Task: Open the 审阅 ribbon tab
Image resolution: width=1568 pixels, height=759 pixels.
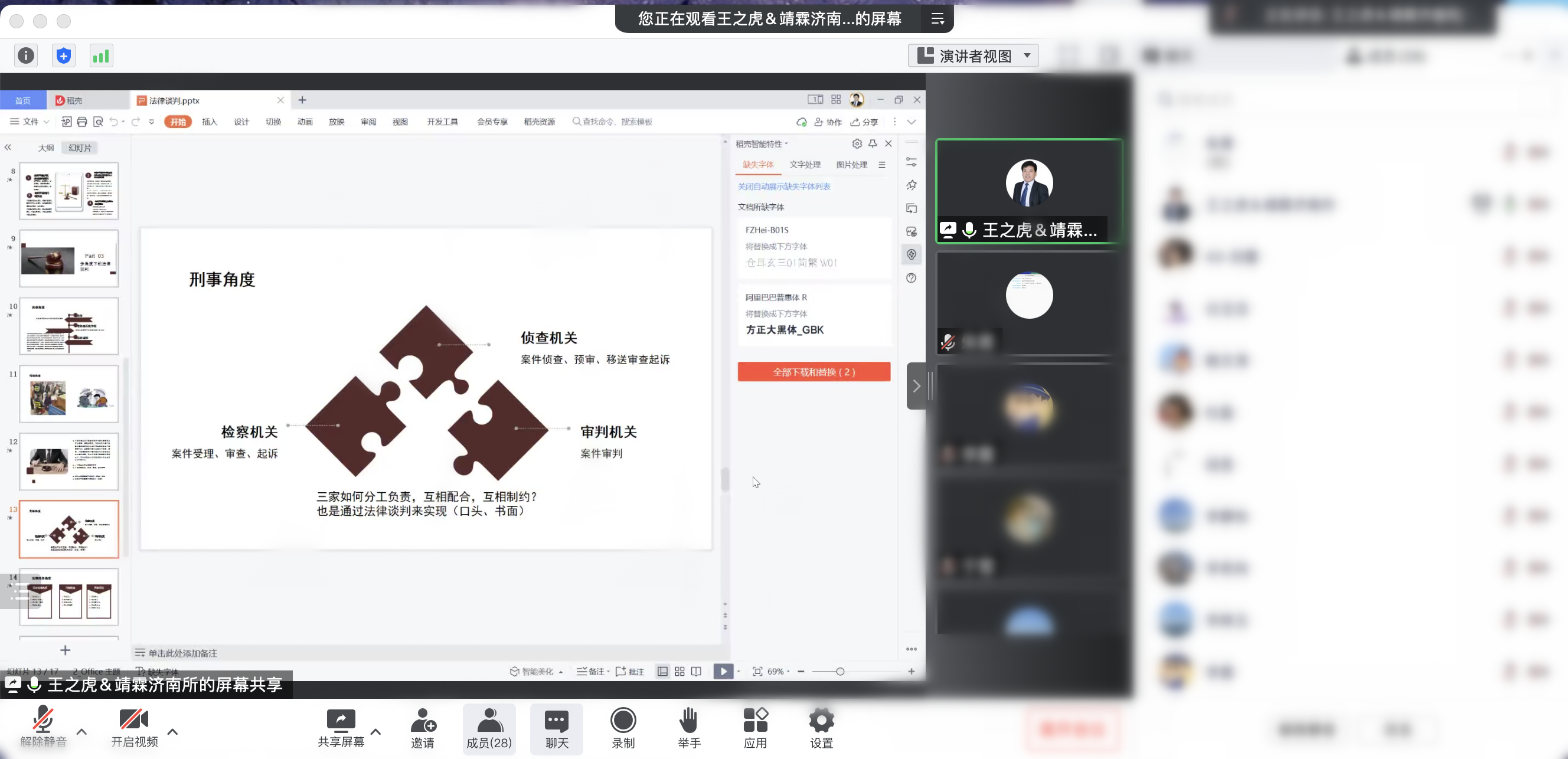Action: [x=368, y=122]
